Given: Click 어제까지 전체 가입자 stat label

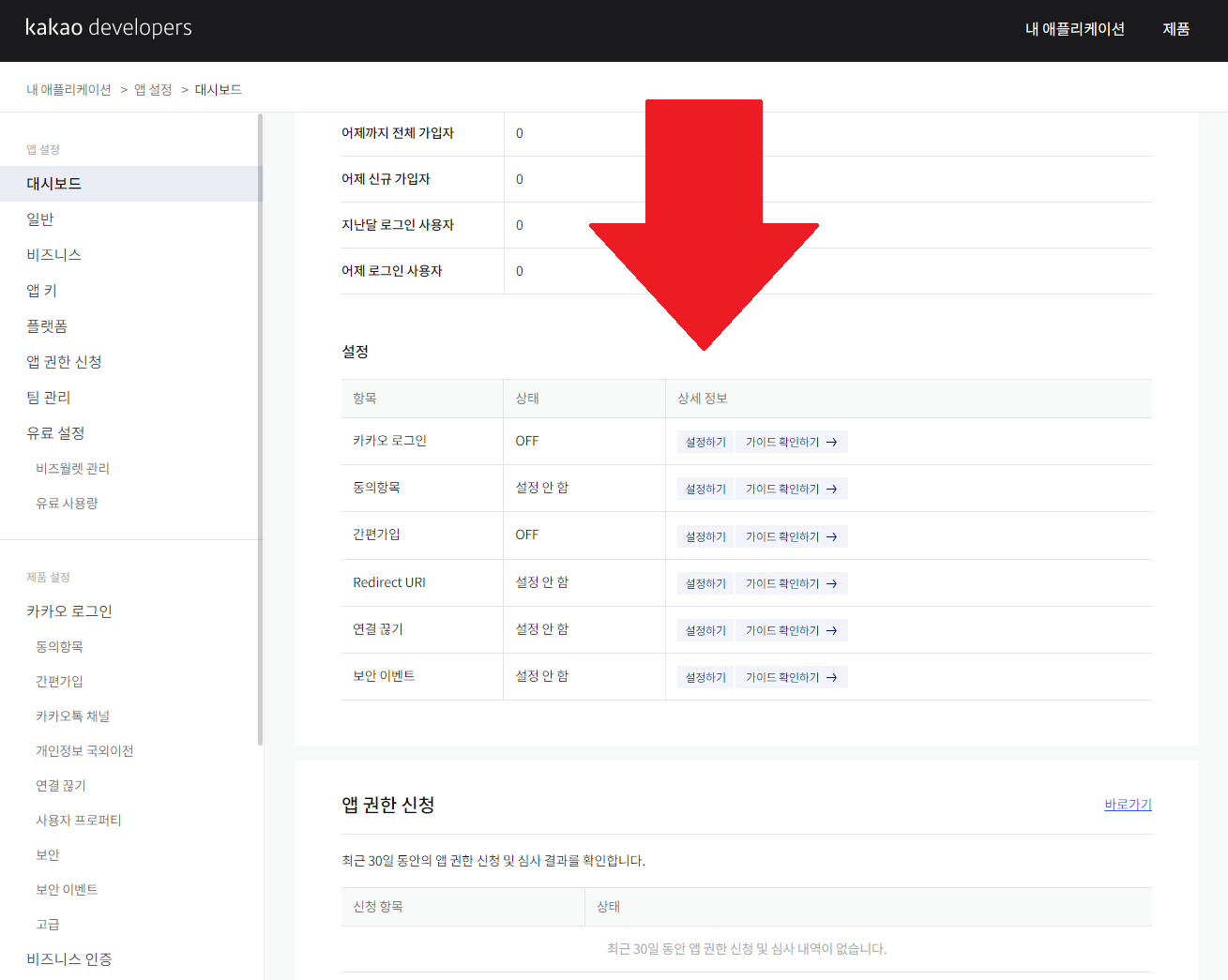Looking at the screenshot, I should tap(398, 133).
